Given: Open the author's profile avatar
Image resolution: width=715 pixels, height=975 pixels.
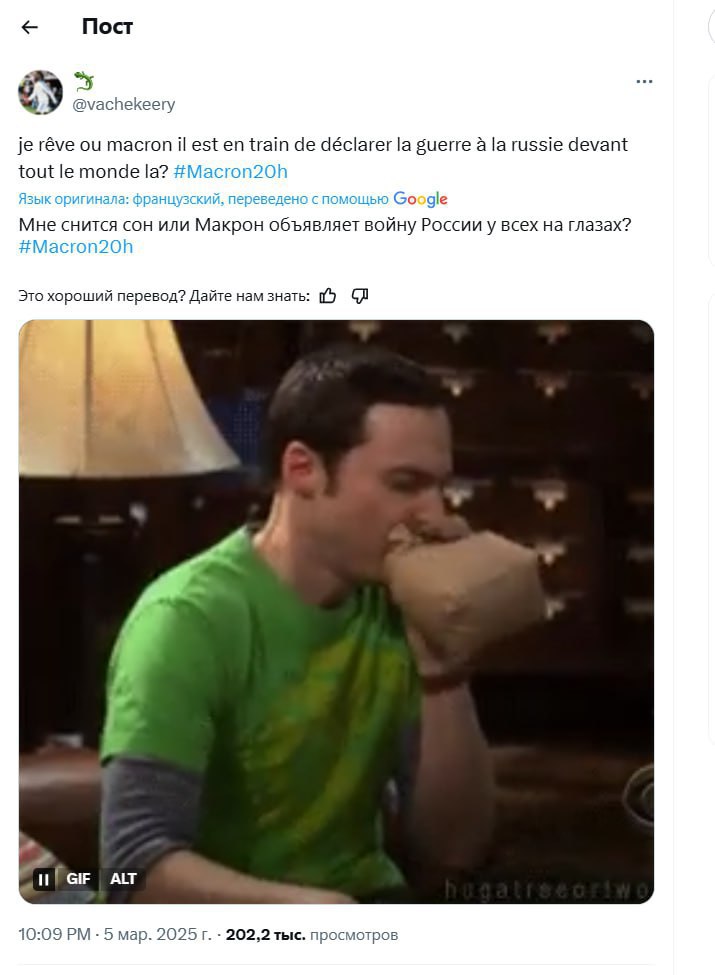Looking at the screenshot, I should click(40, 92).
